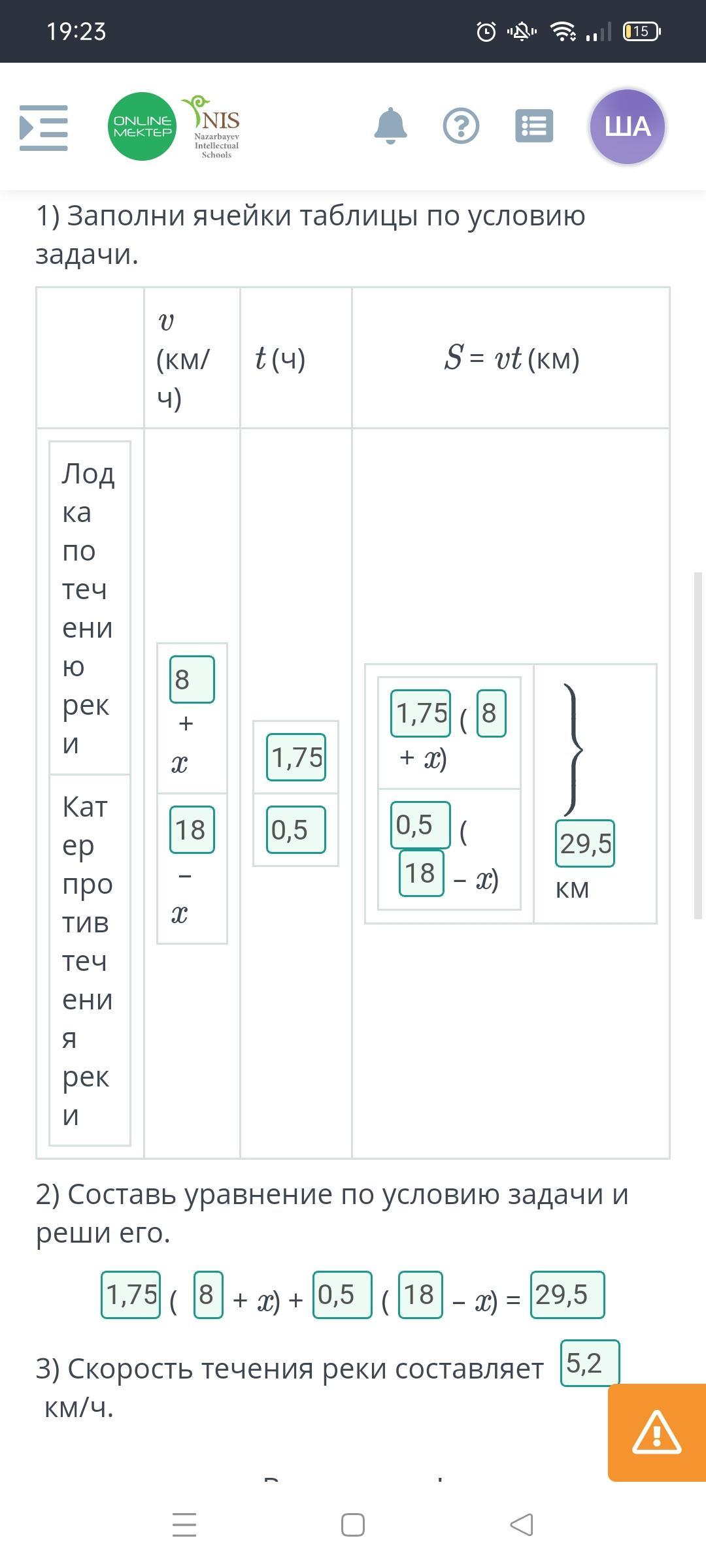Open the ША profile avatar
Image resolution: width=706 pixels, height=1568 pixels.
[x=627, y=127]
